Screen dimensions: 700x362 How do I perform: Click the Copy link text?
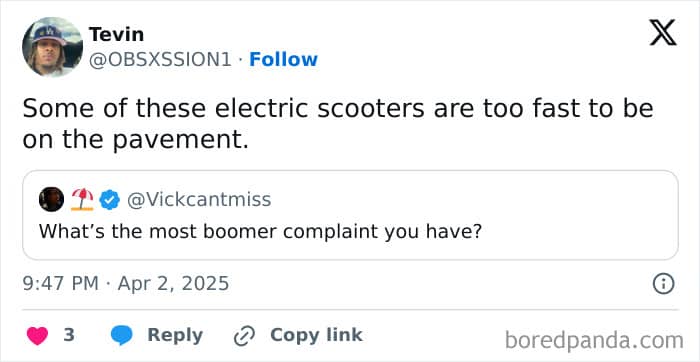[316, 335]
